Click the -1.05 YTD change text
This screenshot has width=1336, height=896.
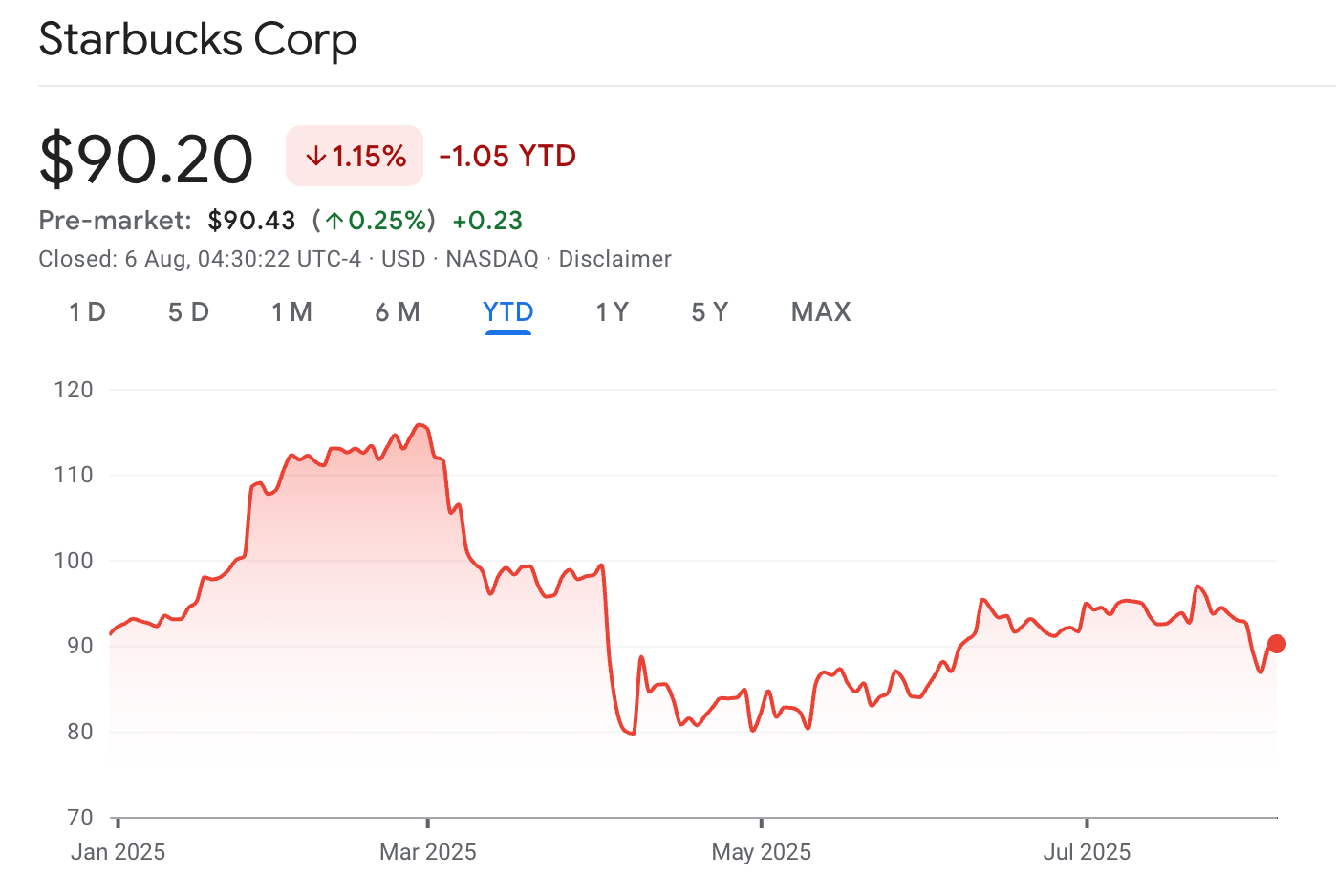tap(507, 156)
